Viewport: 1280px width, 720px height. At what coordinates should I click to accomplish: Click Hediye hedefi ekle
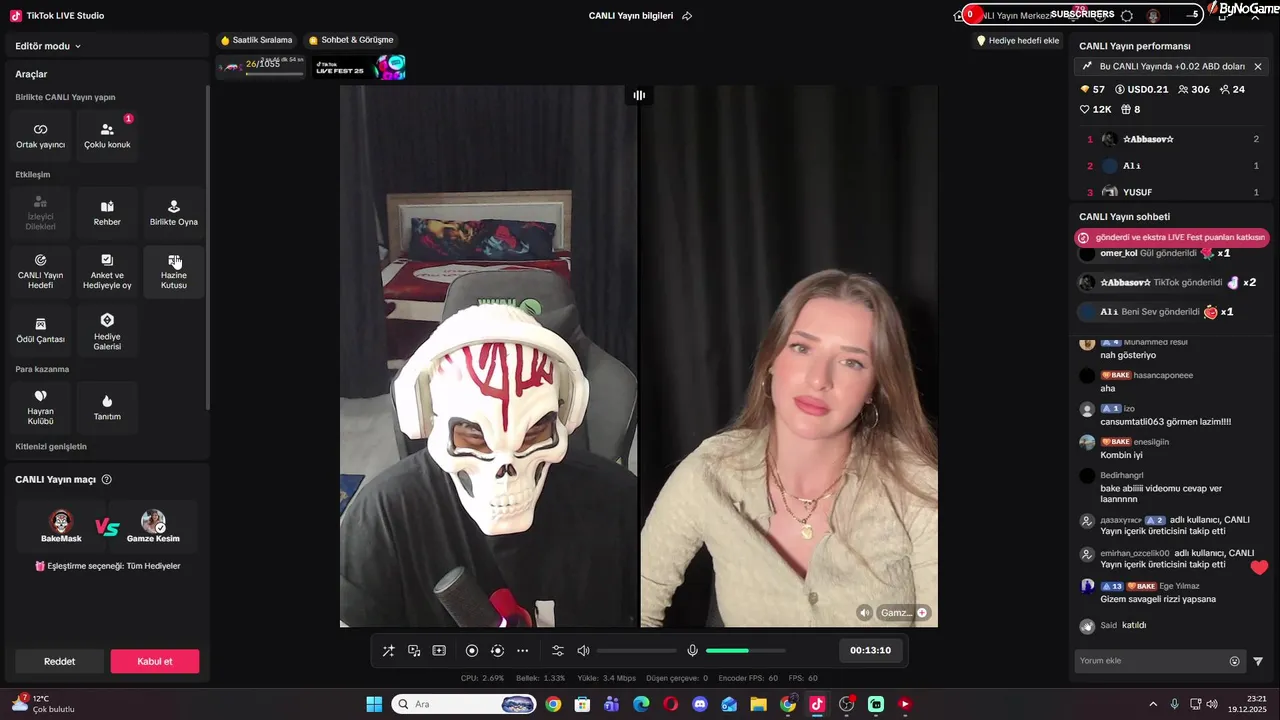coord(1018,41)
